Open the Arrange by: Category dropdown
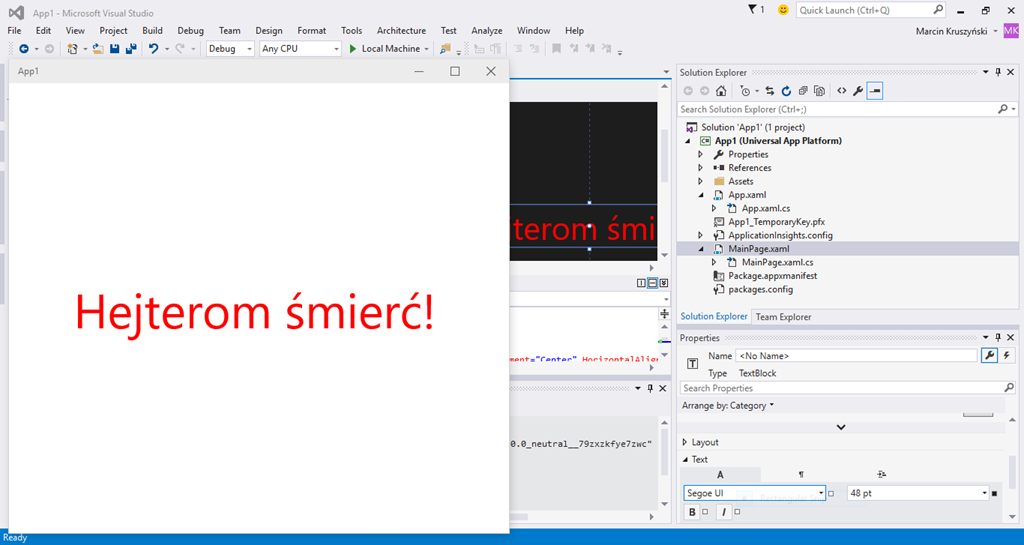 click(x=728, y=405)
